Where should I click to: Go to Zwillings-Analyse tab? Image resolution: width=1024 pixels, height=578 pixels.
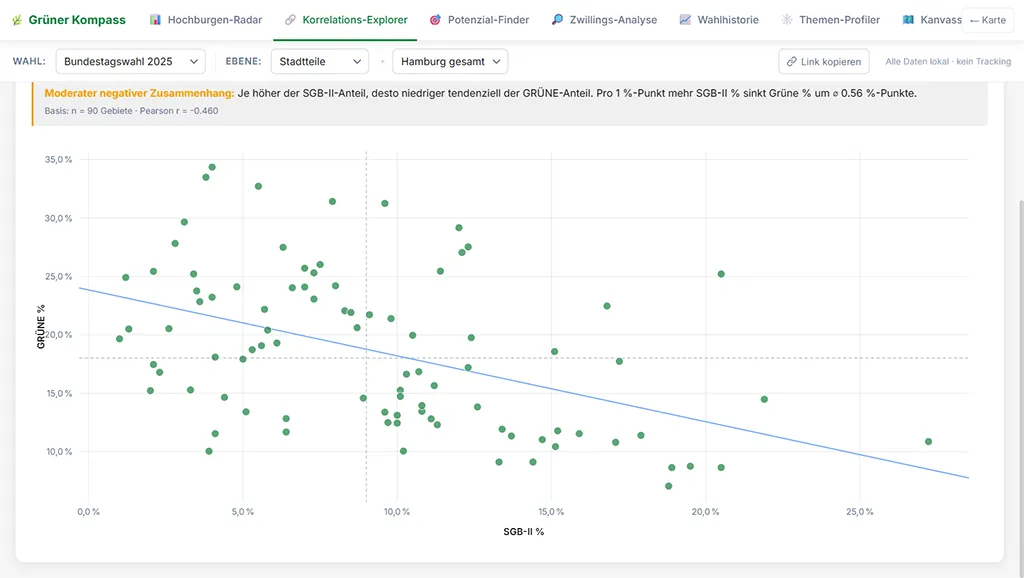point(604,20)
